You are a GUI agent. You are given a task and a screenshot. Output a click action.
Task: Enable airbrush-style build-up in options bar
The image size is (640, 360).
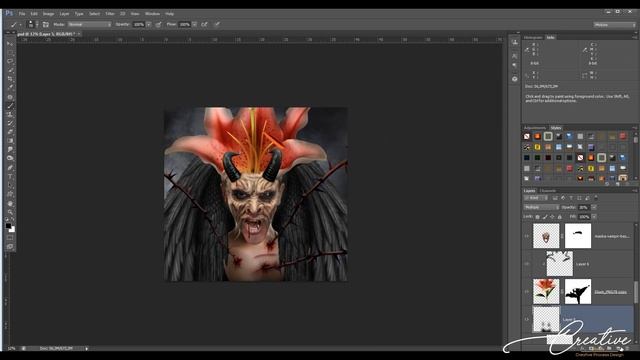[x=204, y=24]
